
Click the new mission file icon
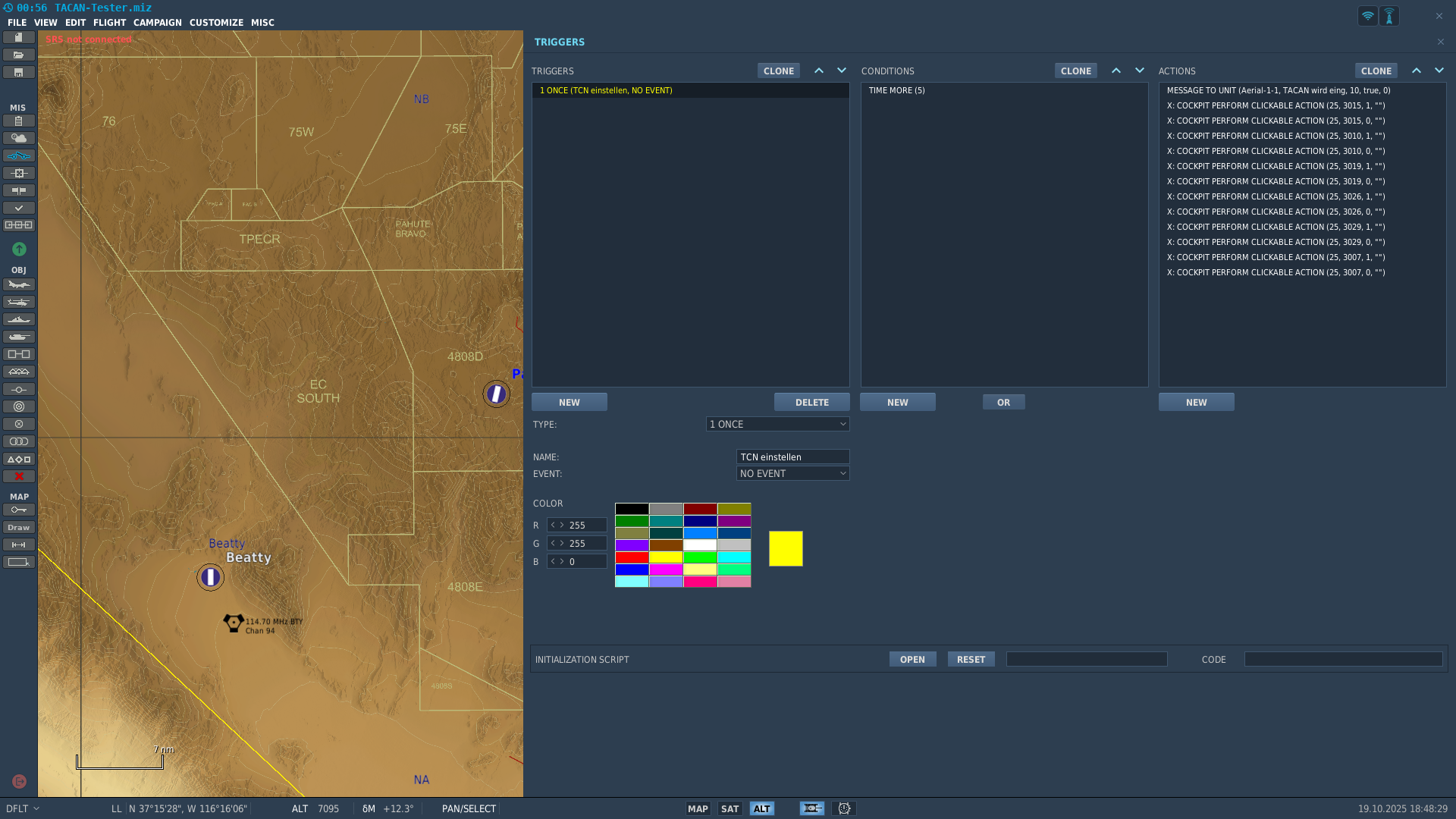(19, 37)
